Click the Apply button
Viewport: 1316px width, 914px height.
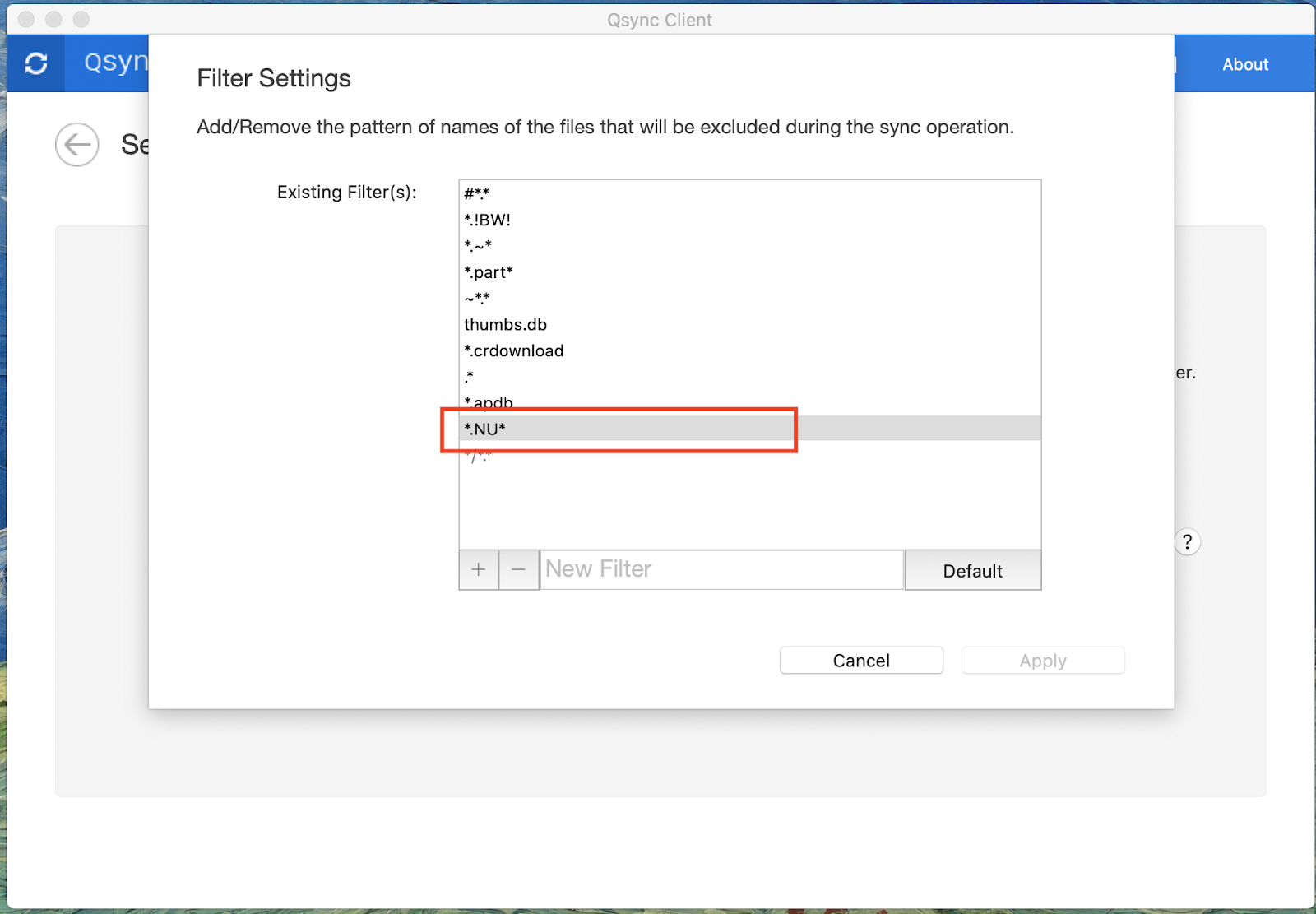pos(1042,661)
